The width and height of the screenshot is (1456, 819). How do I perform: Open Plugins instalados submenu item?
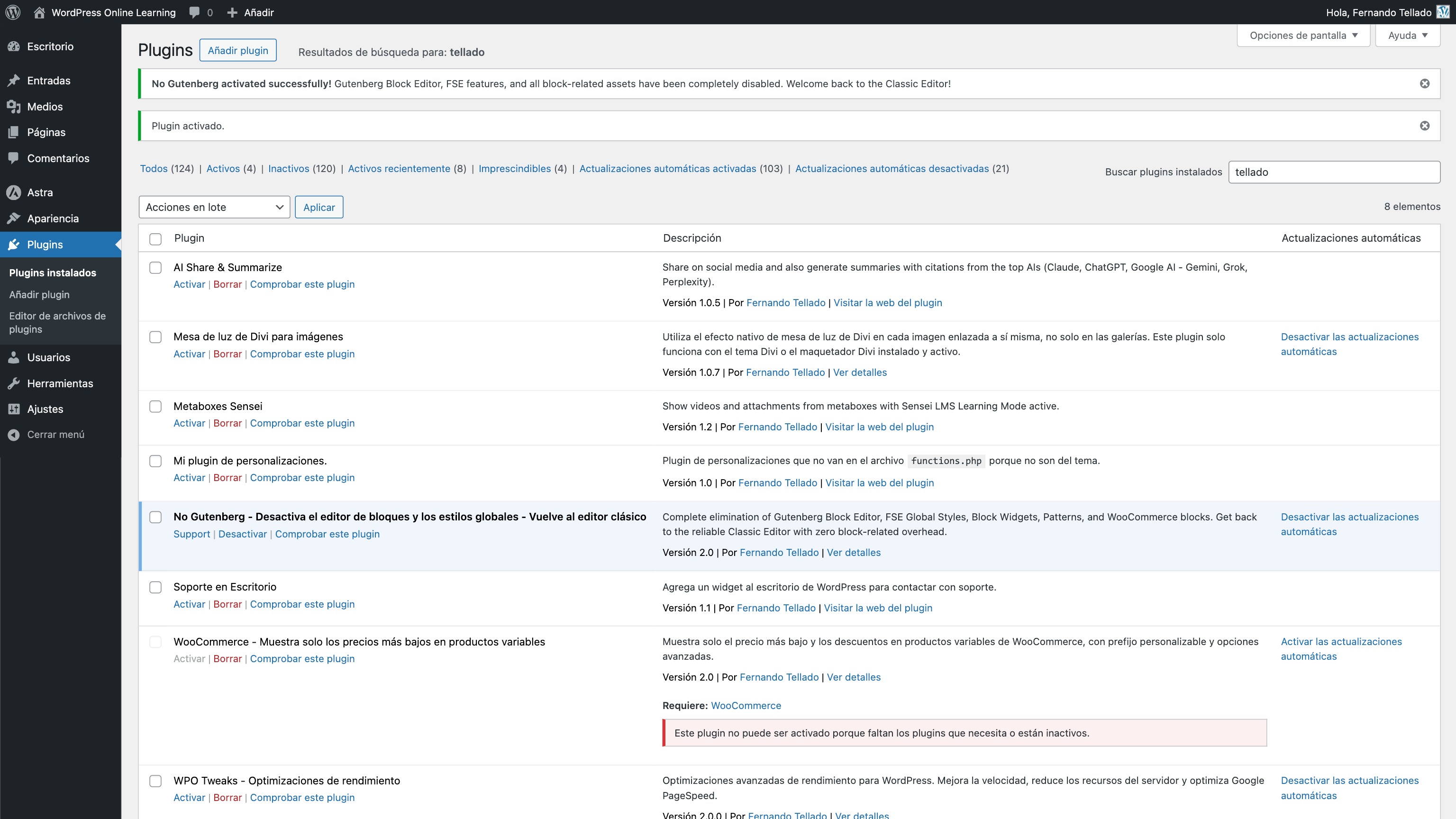[53, 273]
